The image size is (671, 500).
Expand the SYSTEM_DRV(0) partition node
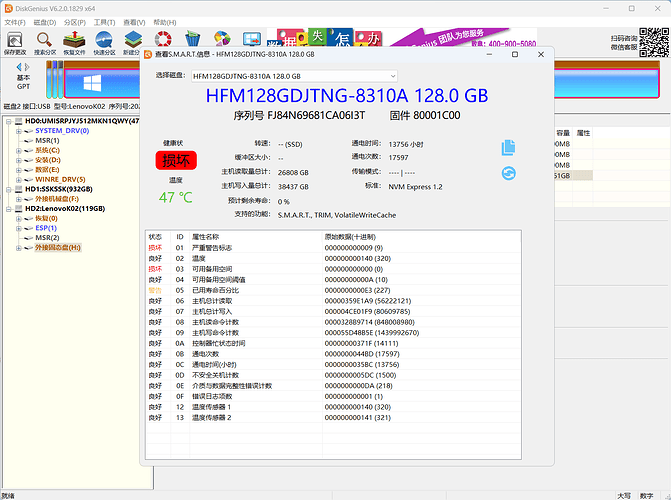point(18,131)
